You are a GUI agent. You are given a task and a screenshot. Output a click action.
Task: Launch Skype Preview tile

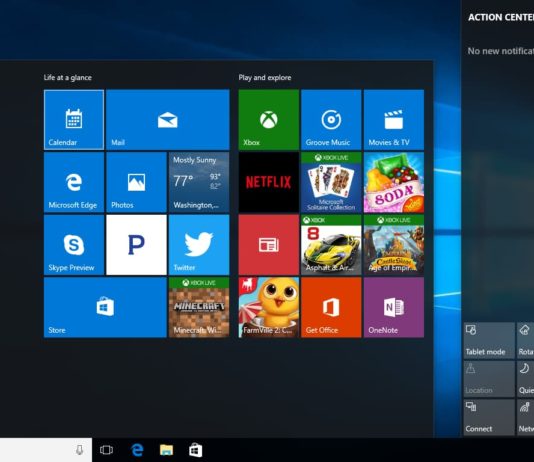74,245
